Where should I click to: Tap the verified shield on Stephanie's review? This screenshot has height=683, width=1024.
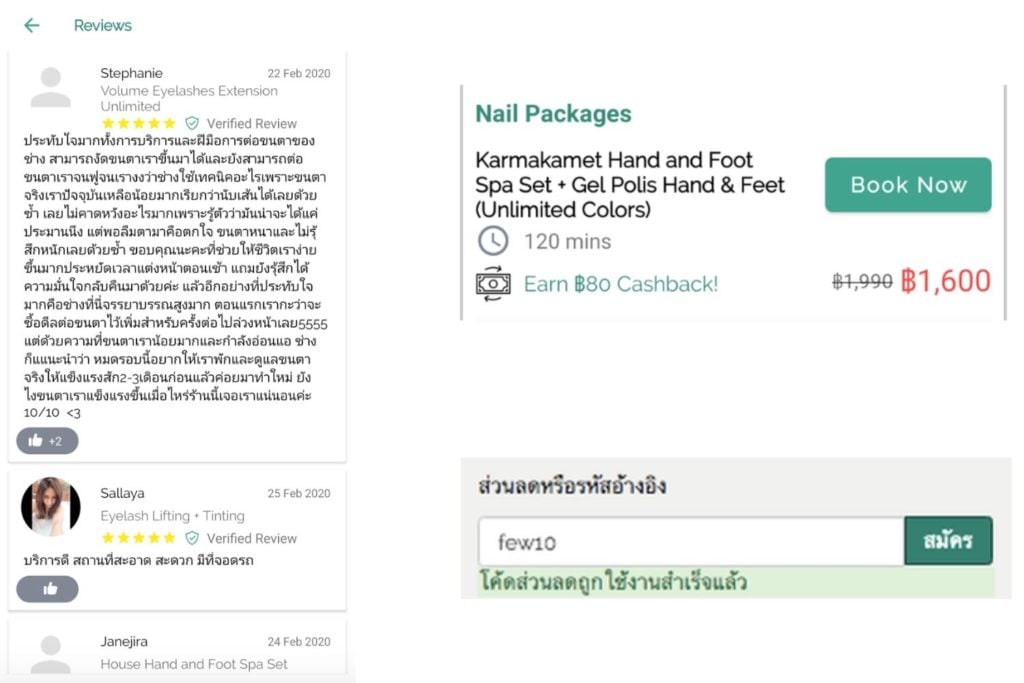click(x=192, y=123)
